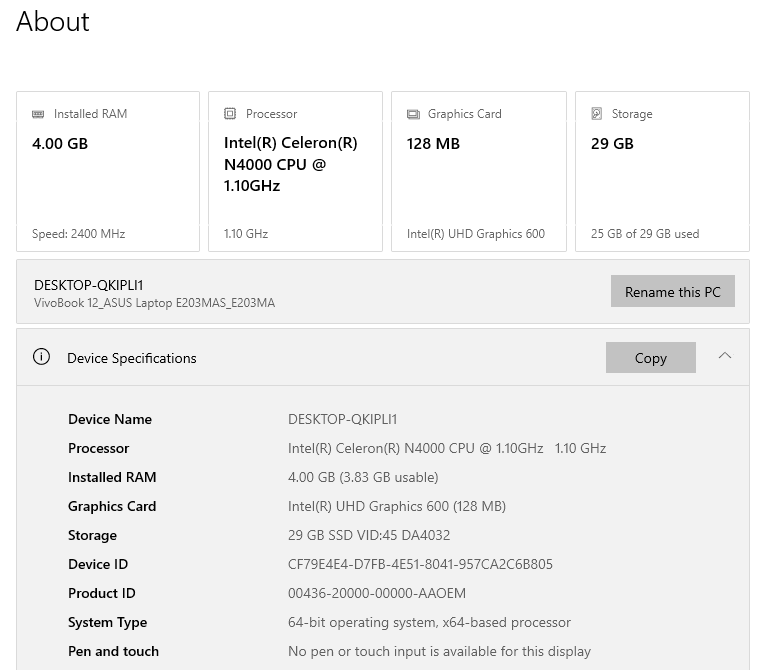The width and height of the screenshot is (757, 670).
Task: Click the Storage drive icon
Action: [x=597, y=114]
